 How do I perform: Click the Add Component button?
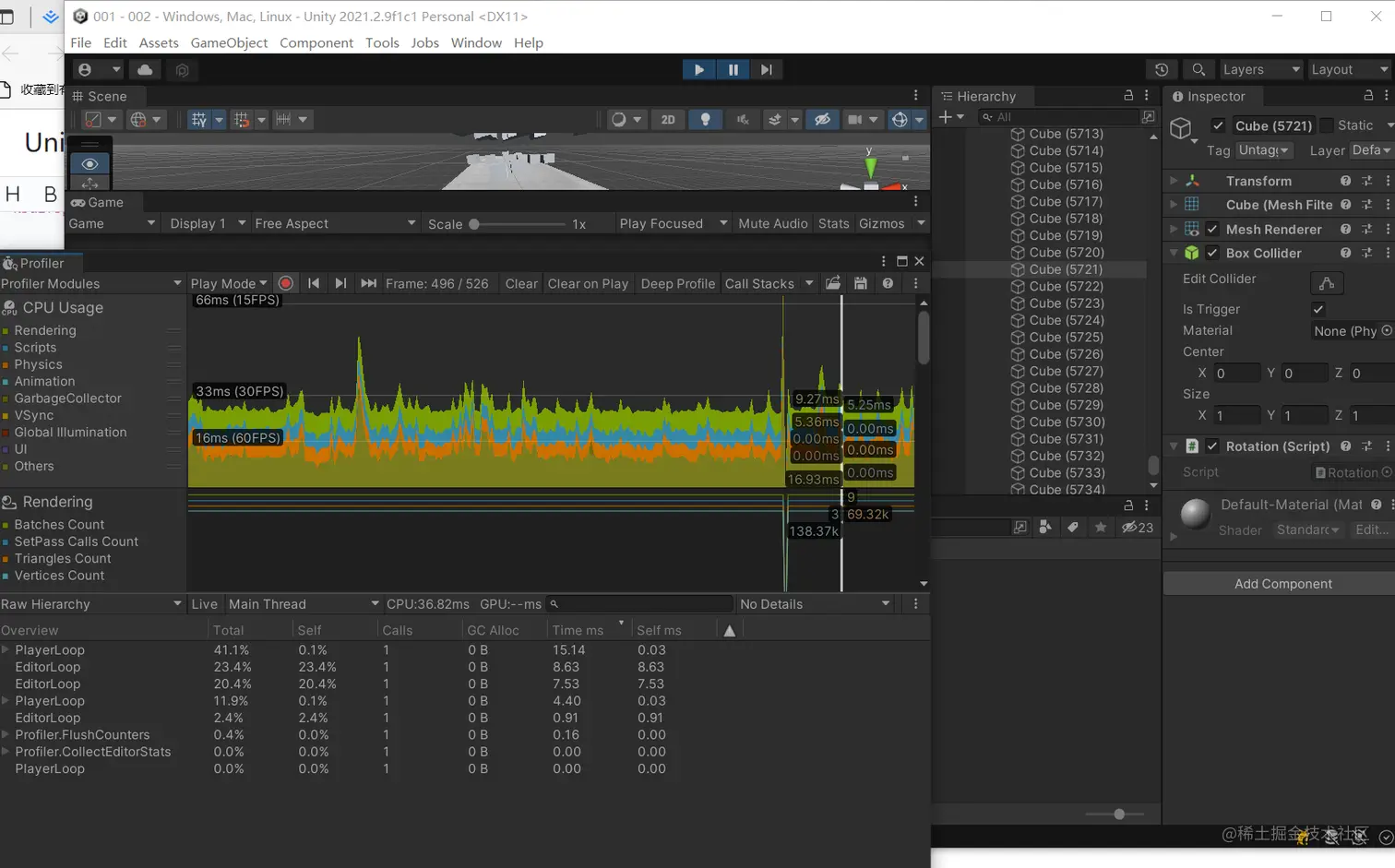[1282, 584]
